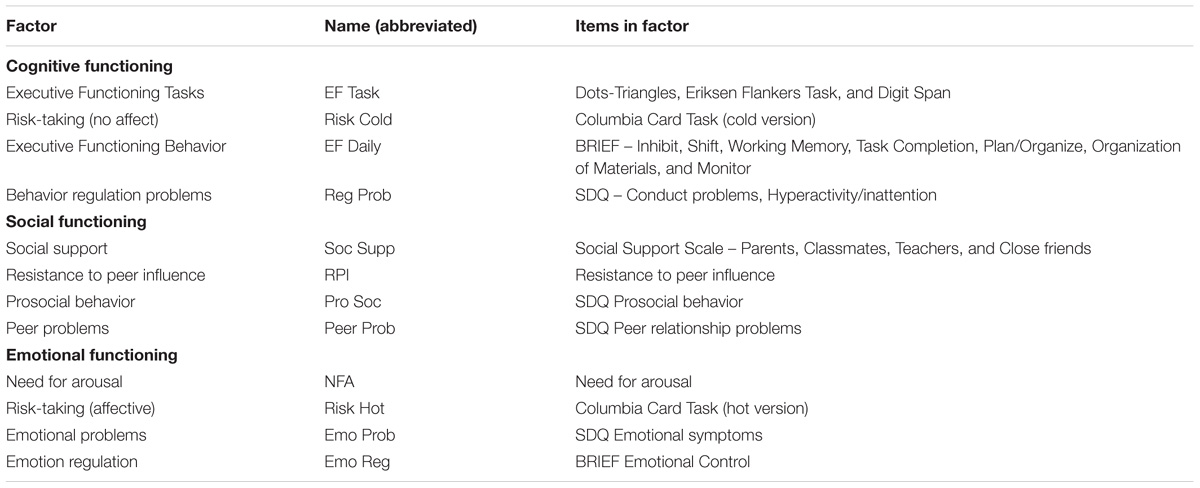Click the 'EF Daily' abbreviation cell

(x=354, y=147)
